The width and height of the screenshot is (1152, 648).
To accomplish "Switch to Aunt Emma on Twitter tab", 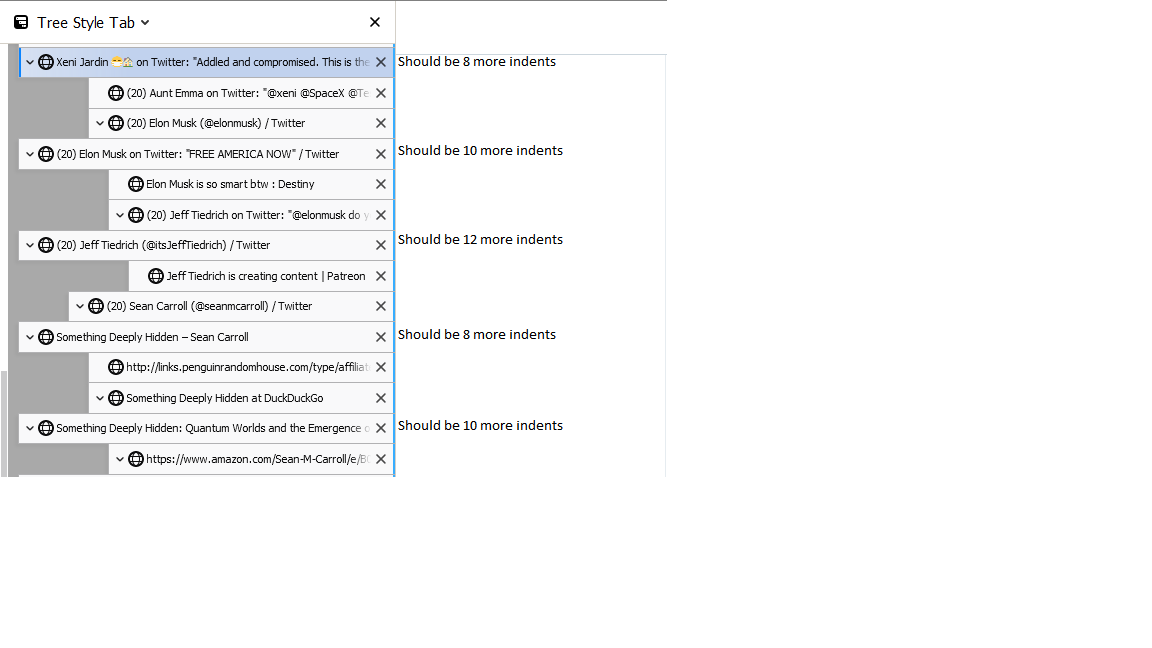I will (241, 93).
